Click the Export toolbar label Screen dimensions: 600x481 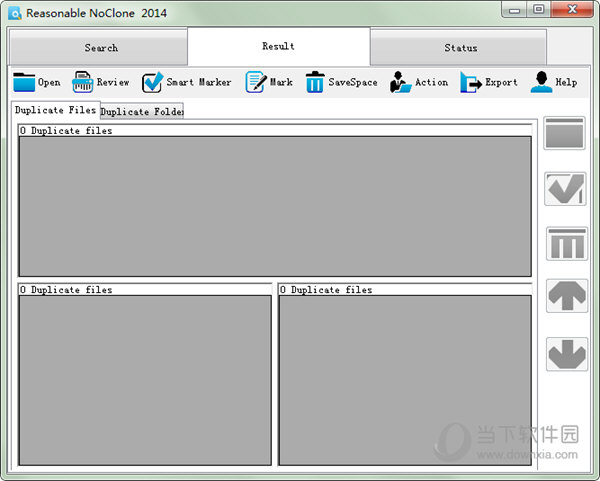click(501, 82)
